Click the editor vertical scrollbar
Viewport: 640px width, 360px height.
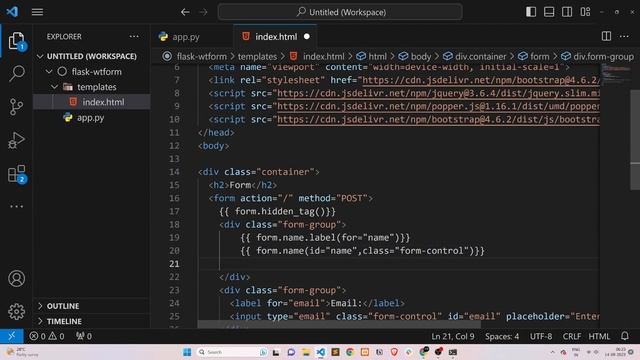635,140
